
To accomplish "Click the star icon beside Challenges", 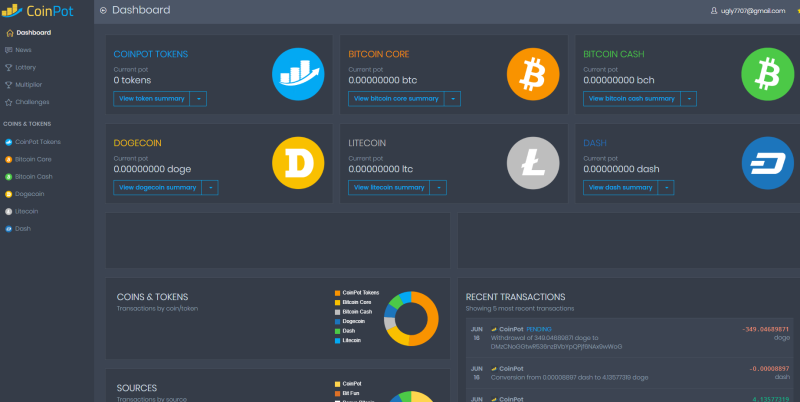I will (x=9, y=102).
